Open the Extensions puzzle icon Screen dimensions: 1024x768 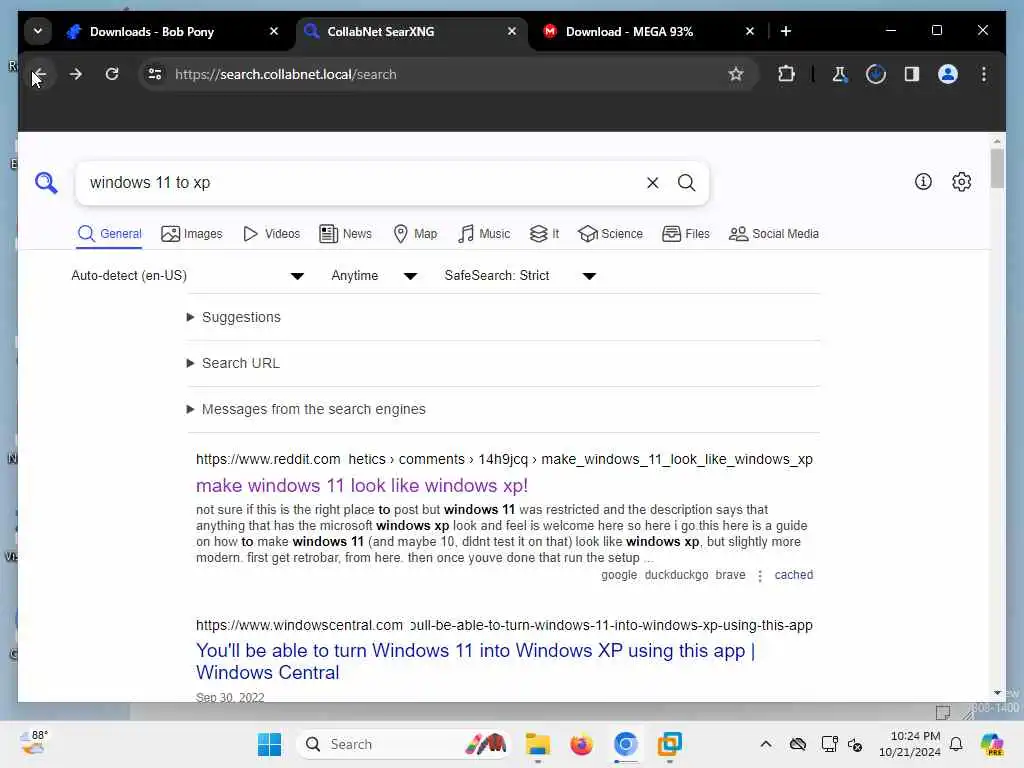point(786,74)
